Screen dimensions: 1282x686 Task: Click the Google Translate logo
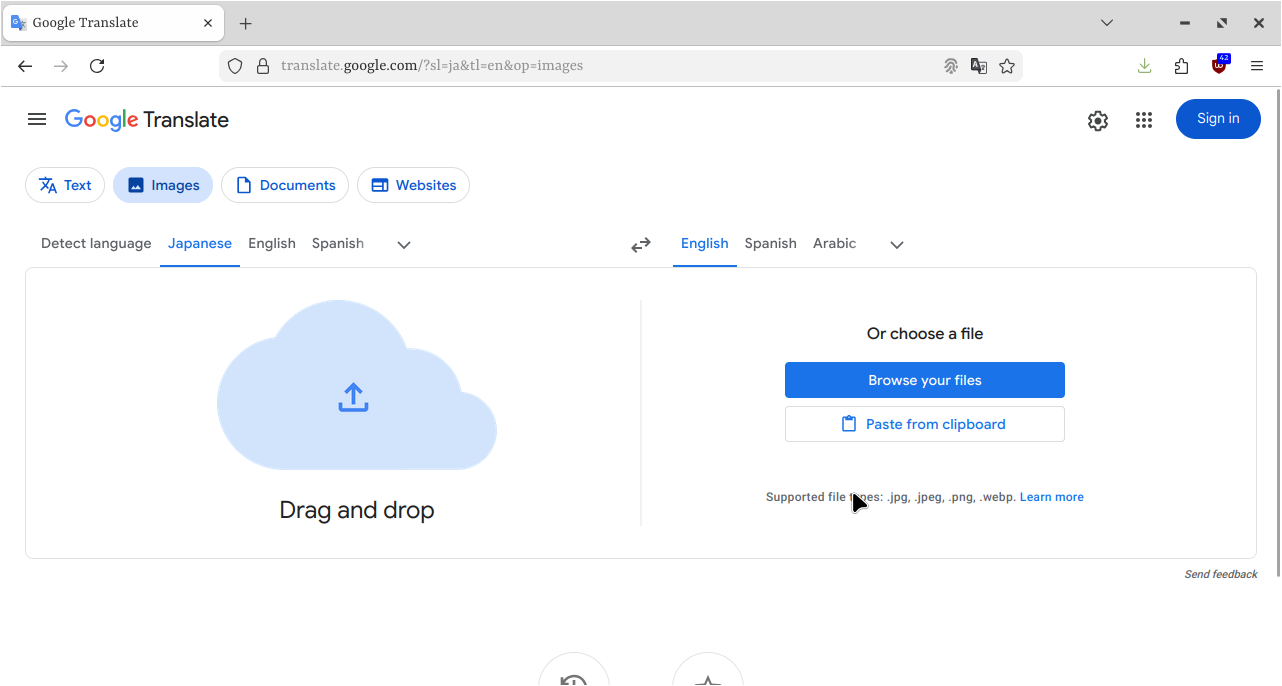(147, 120)
